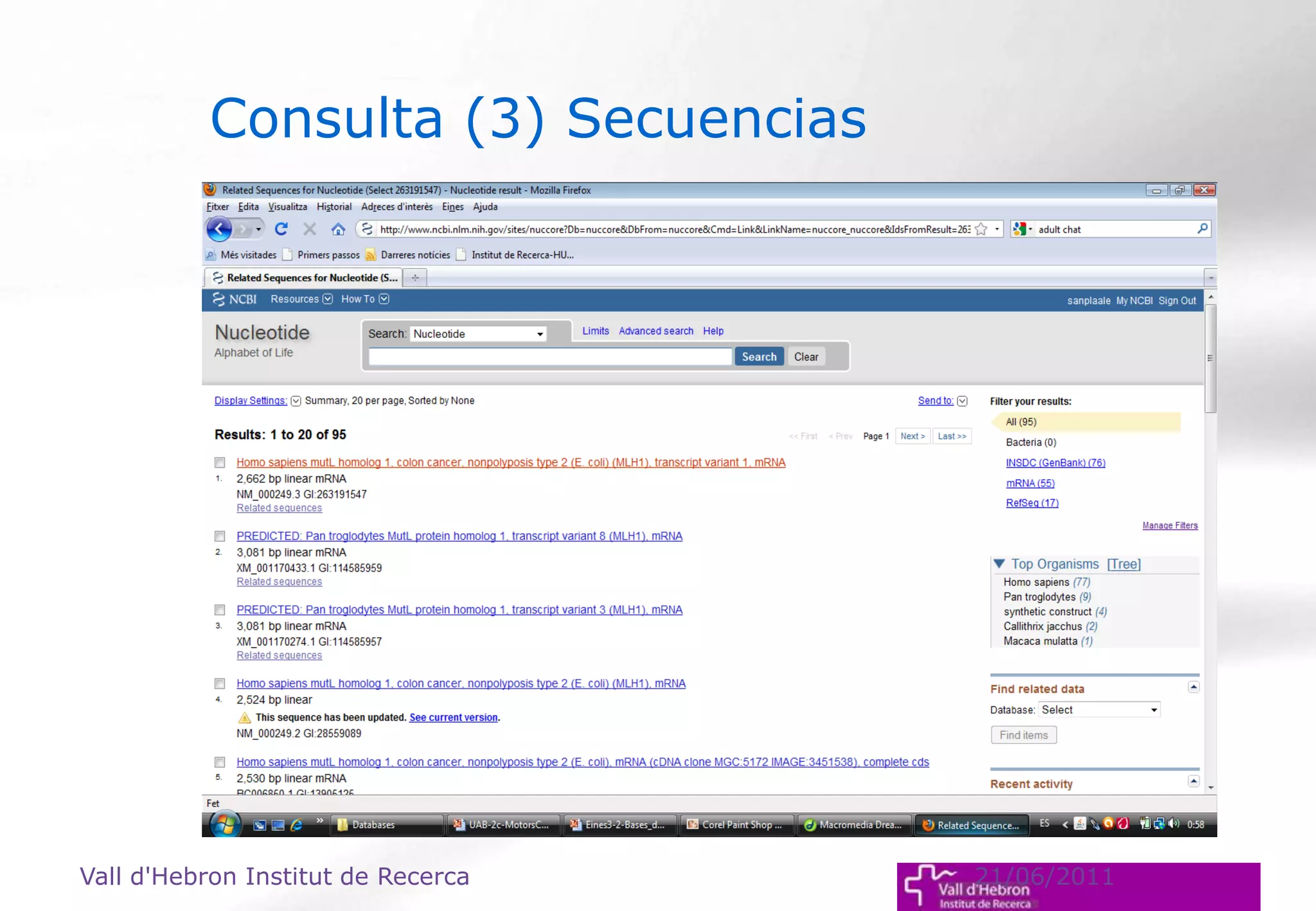Open the Més visitades bookmark
This screenshot has width=1316, height=911.
241,255
